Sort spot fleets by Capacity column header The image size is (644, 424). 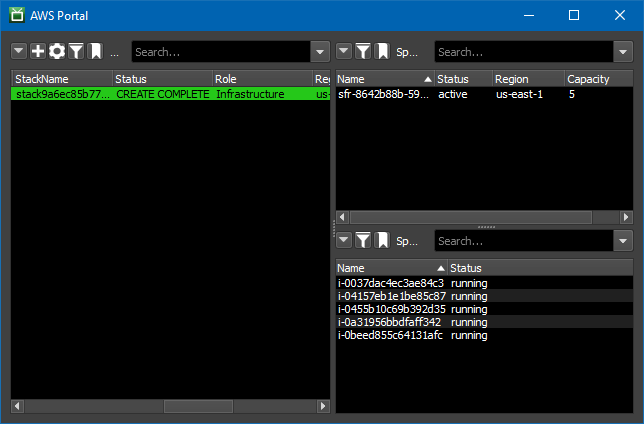tap(595, 78)
